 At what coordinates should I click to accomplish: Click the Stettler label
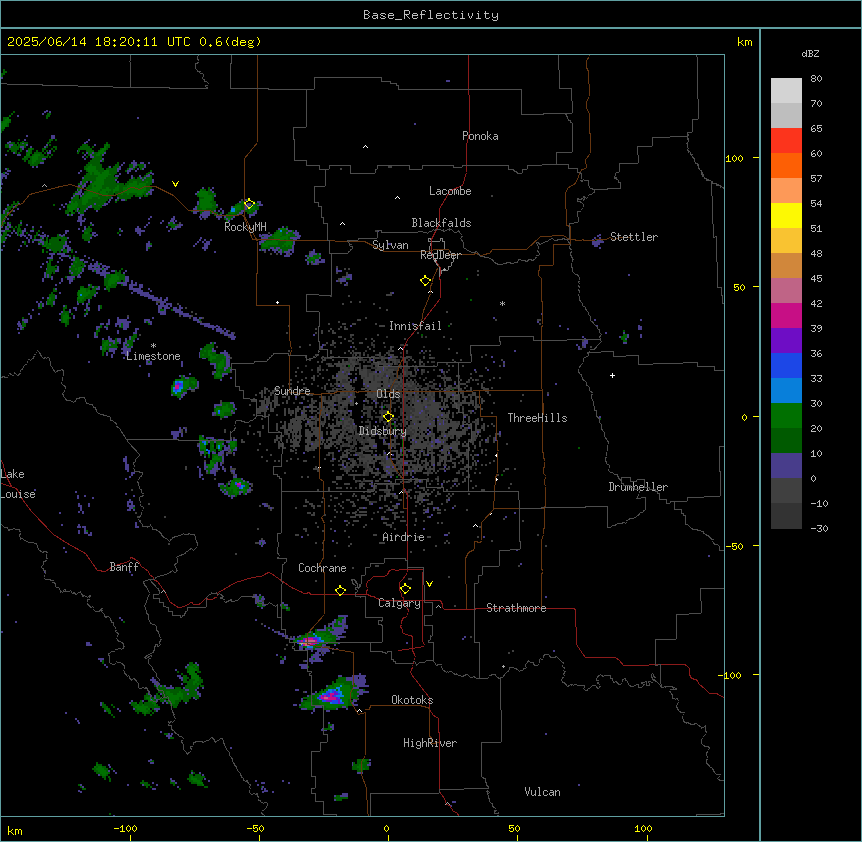pos(634,237)
